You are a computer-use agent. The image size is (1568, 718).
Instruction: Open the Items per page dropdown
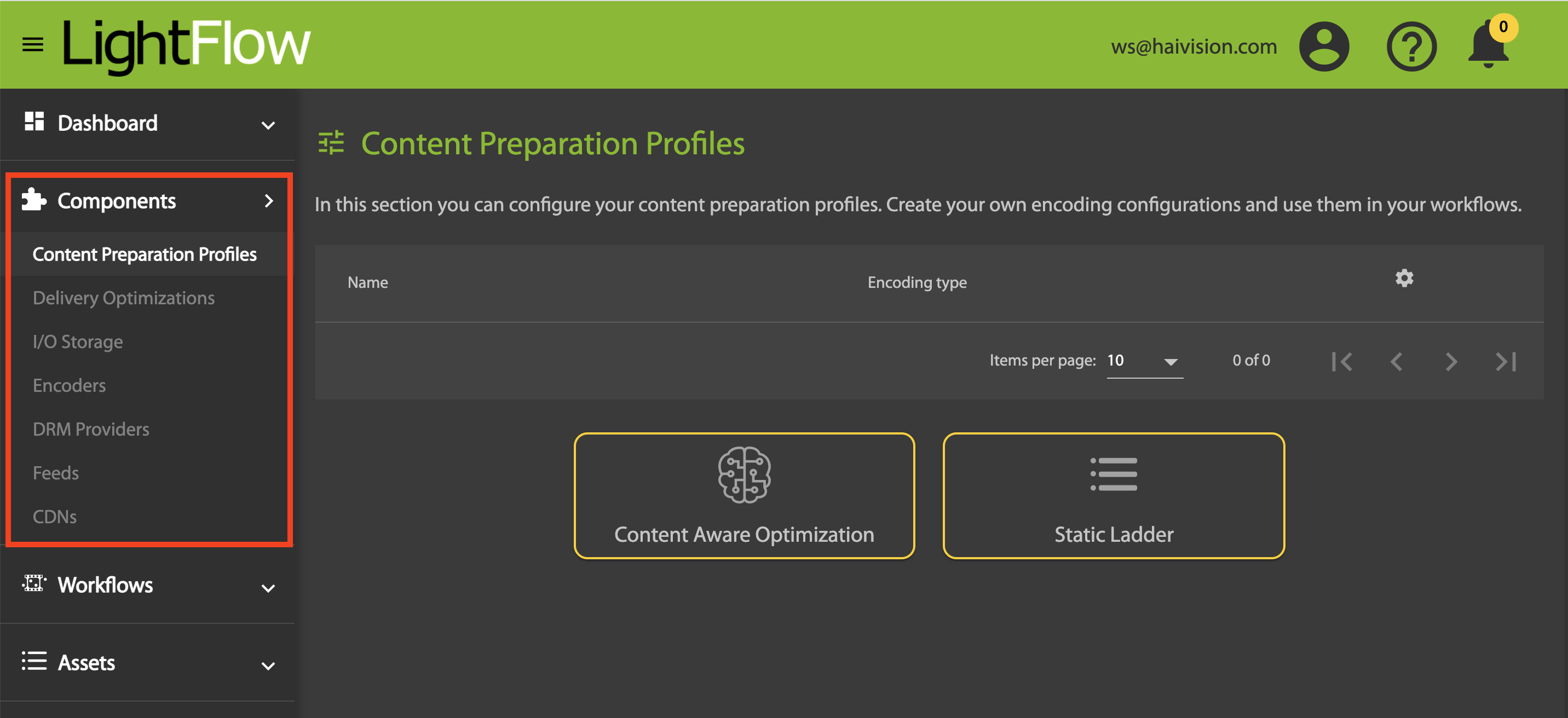point(1144,361)
